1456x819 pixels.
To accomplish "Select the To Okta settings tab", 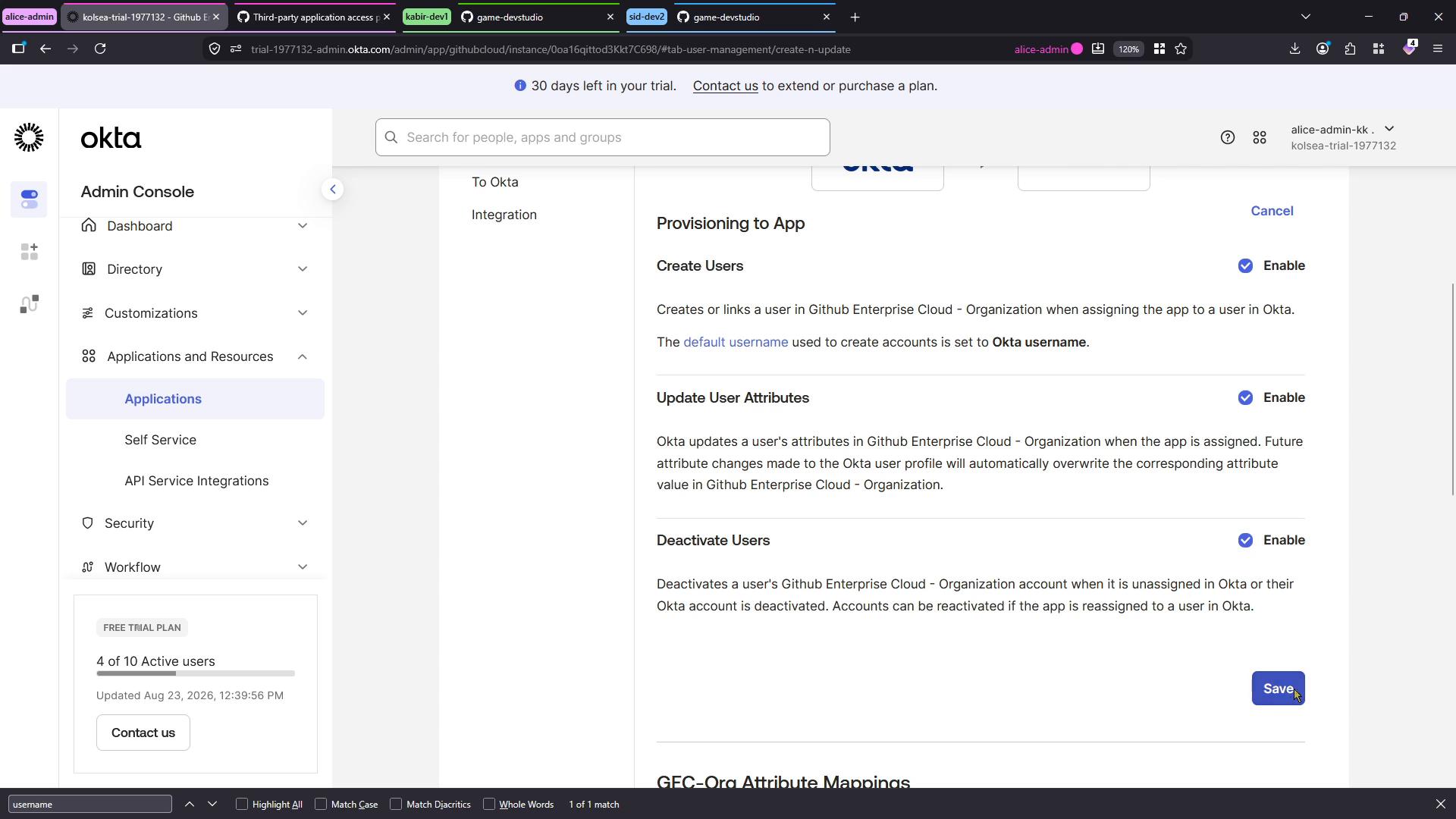I will 495,182.
